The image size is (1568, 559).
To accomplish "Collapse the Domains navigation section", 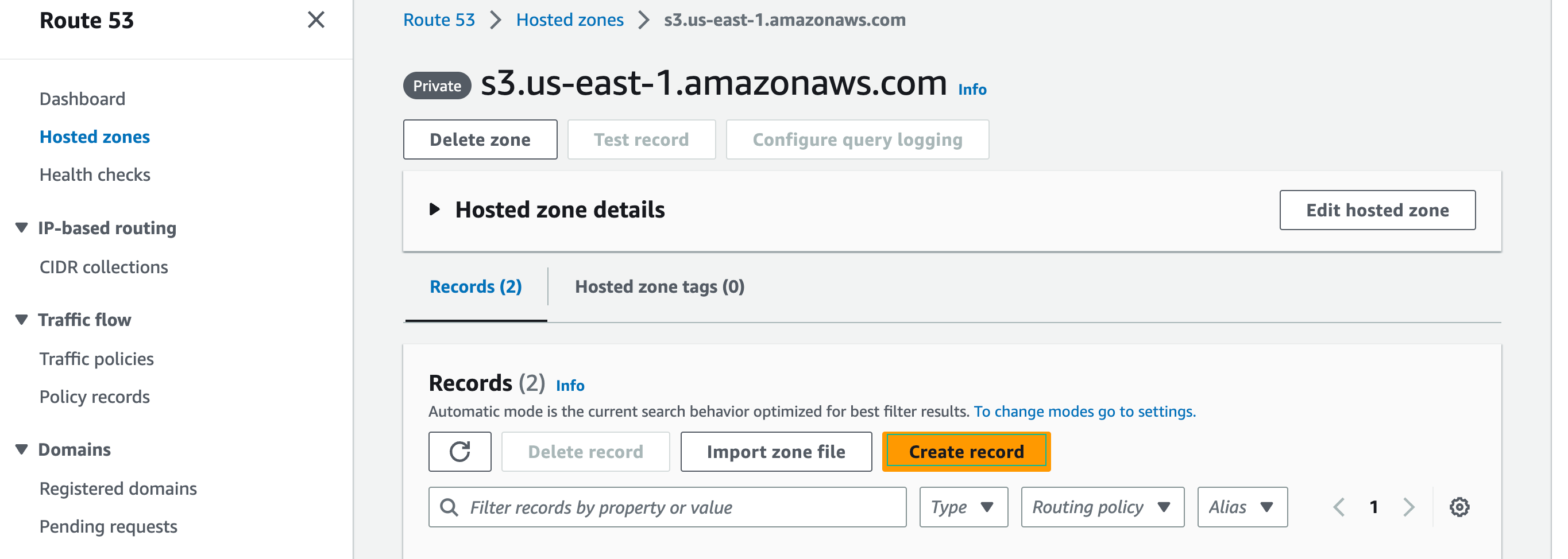I will coord(22,449).
